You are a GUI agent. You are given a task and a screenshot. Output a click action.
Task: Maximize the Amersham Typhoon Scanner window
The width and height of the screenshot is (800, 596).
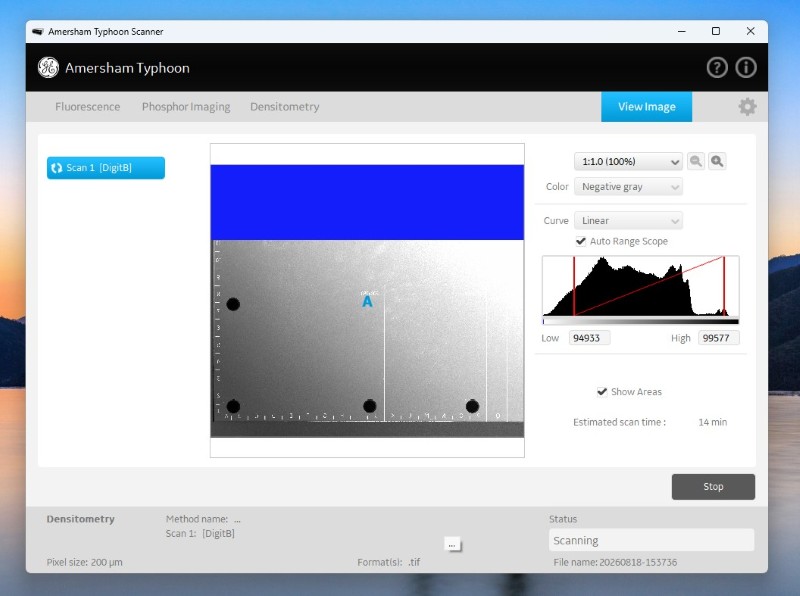(716, 32)
